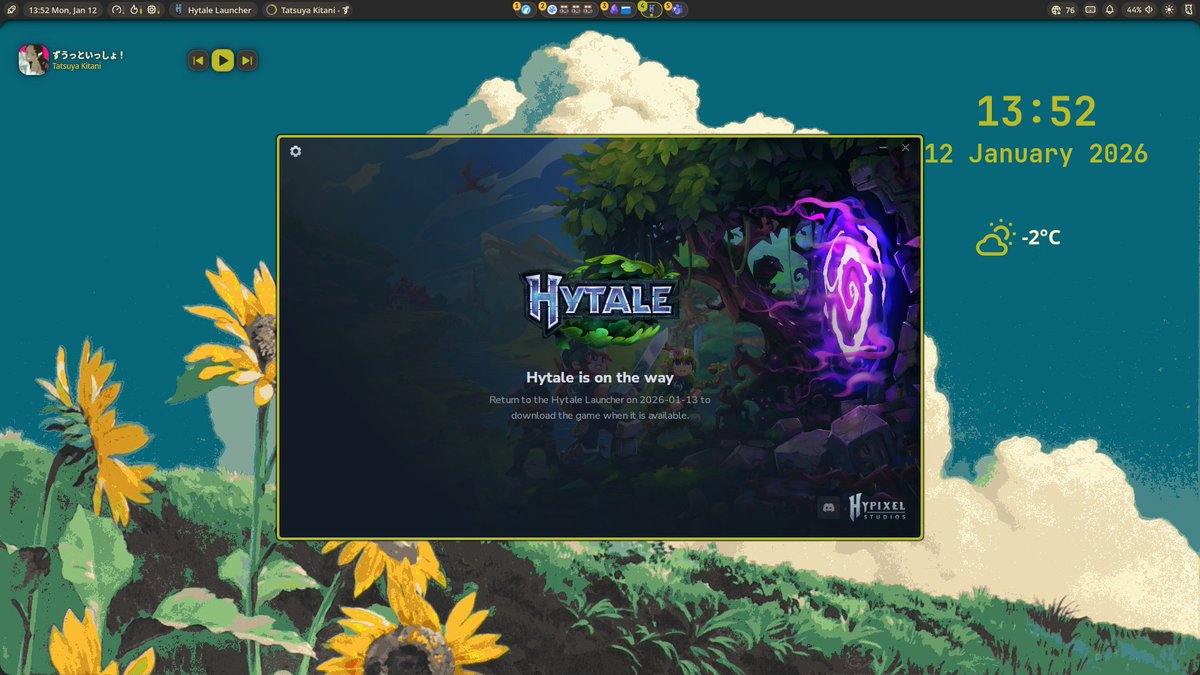This screenshot has width=1200, height=675.
Task: Click the globe network indicator showing 76
Action: tap(1063, 10)
